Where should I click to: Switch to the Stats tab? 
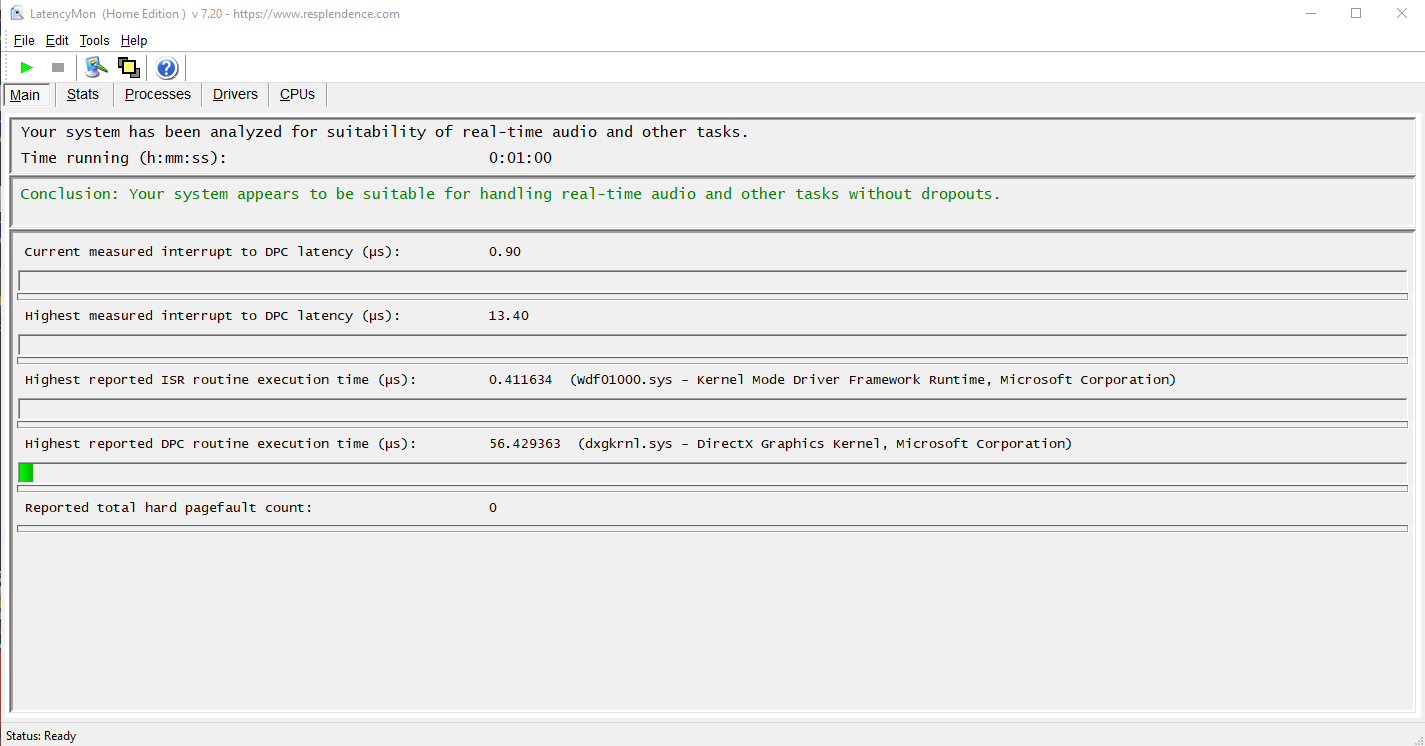[x=83, y=94]
